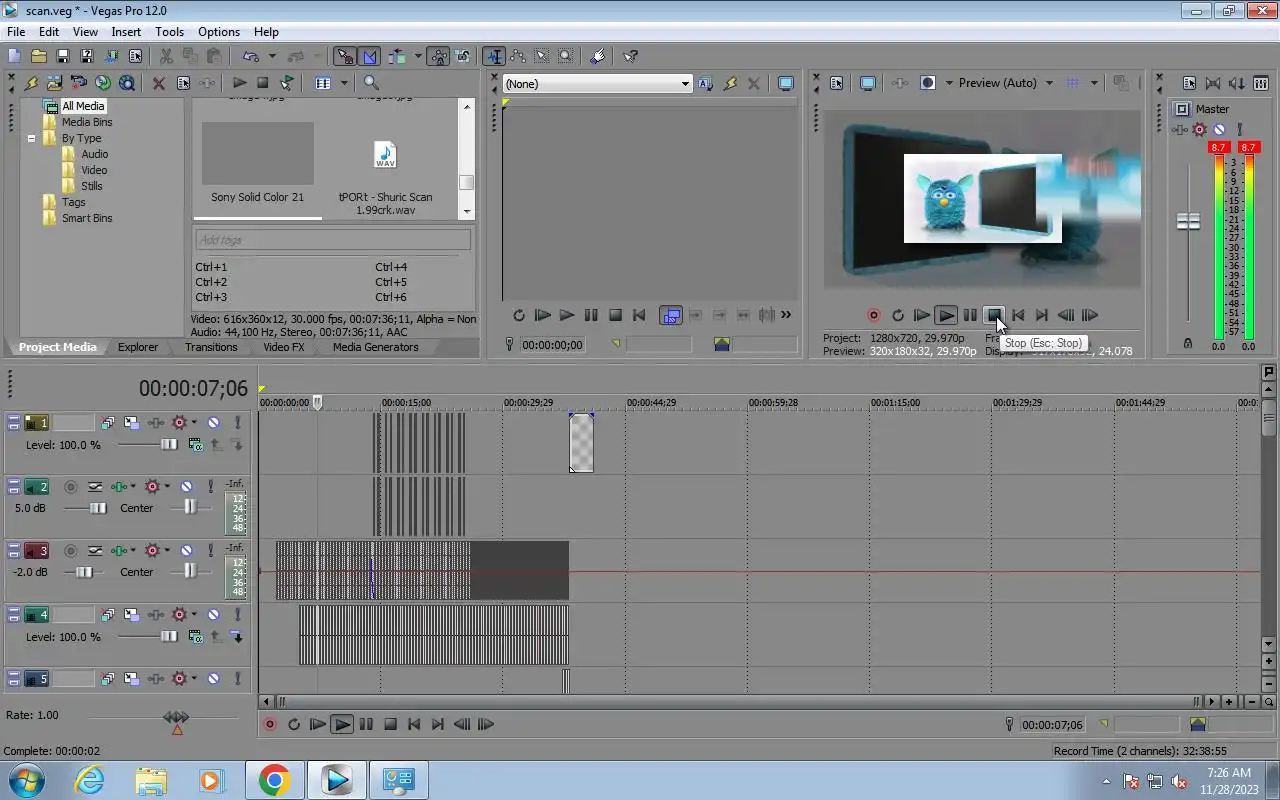Start preview in the Project Media toolbar
The image size is (1280, 800).
[x=239, y=83]
